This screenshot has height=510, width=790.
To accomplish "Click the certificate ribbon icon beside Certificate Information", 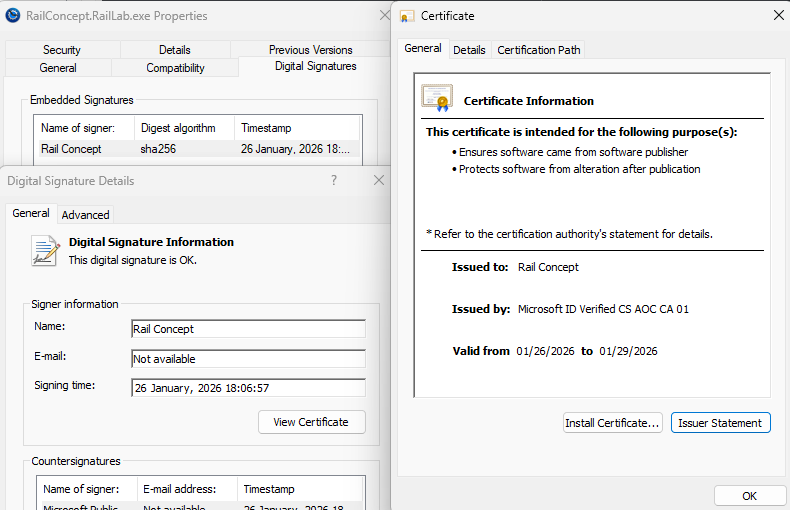I will 437,98.
